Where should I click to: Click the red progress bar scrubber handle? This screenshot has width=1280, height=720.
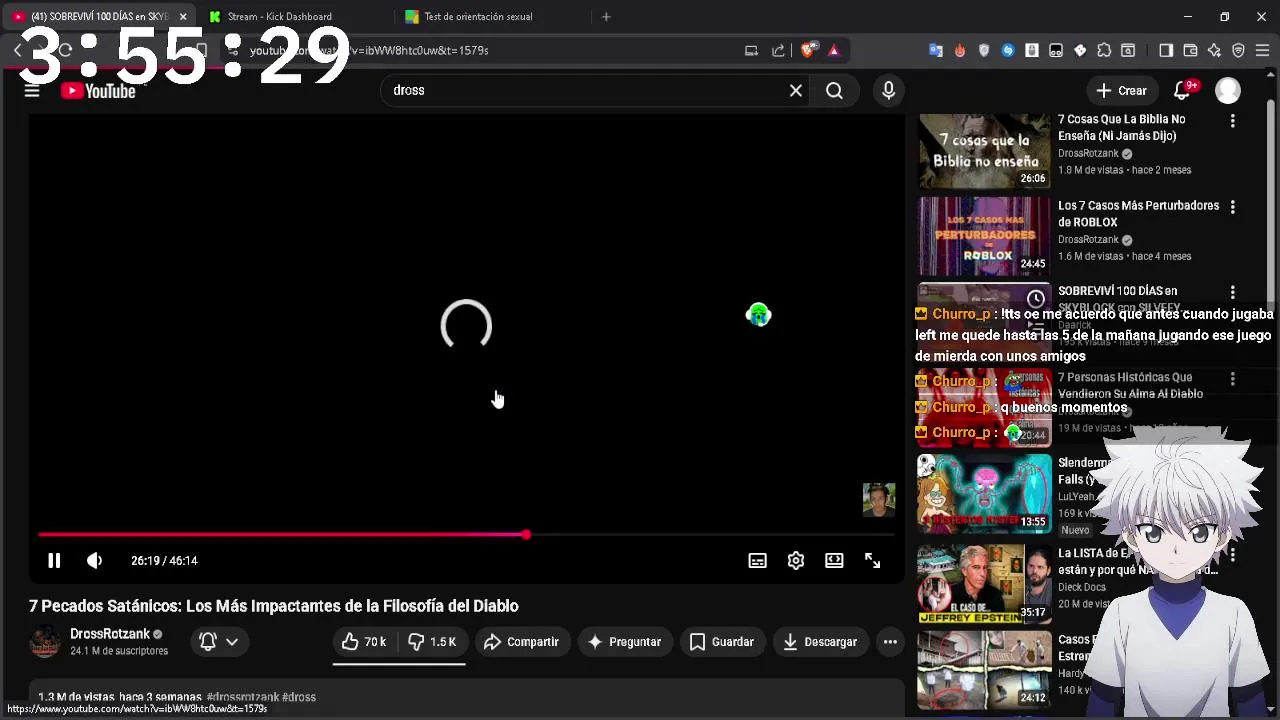[x=526, y=535]
